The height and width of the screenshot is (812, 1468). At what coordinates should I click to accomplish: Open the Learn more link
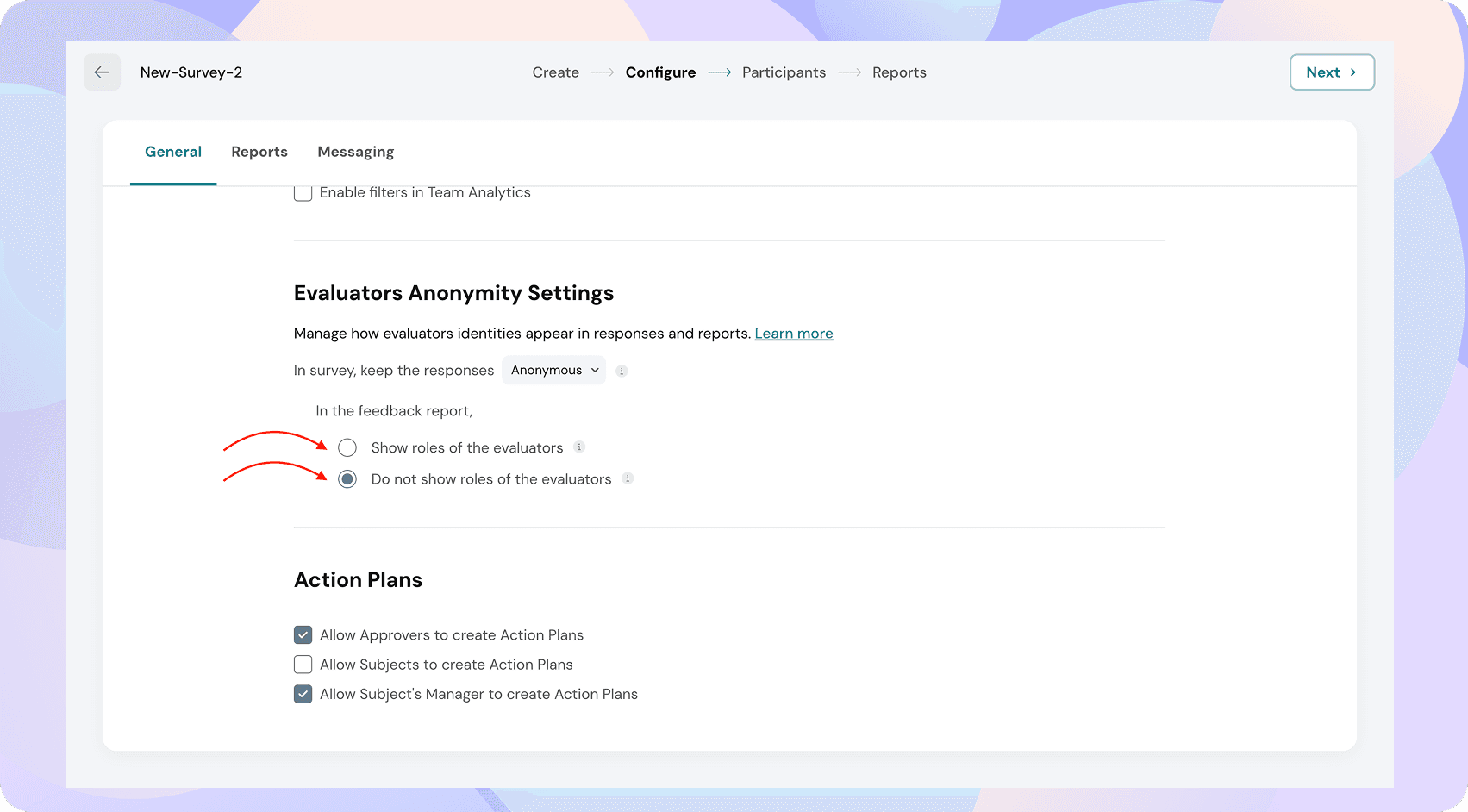793,334
